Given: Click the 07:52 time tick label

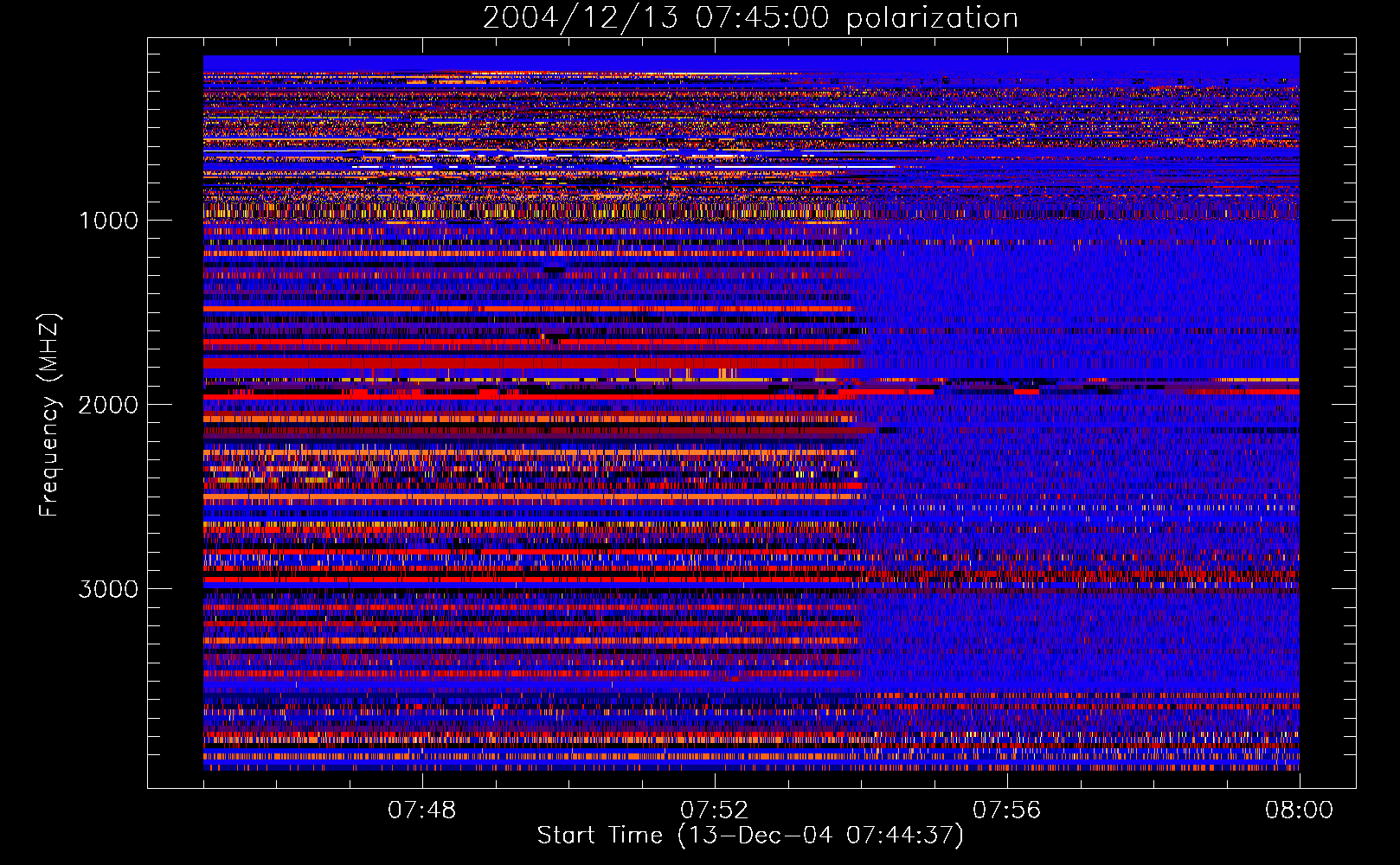Looking at the screenshot, I should [x=715, y=811].
